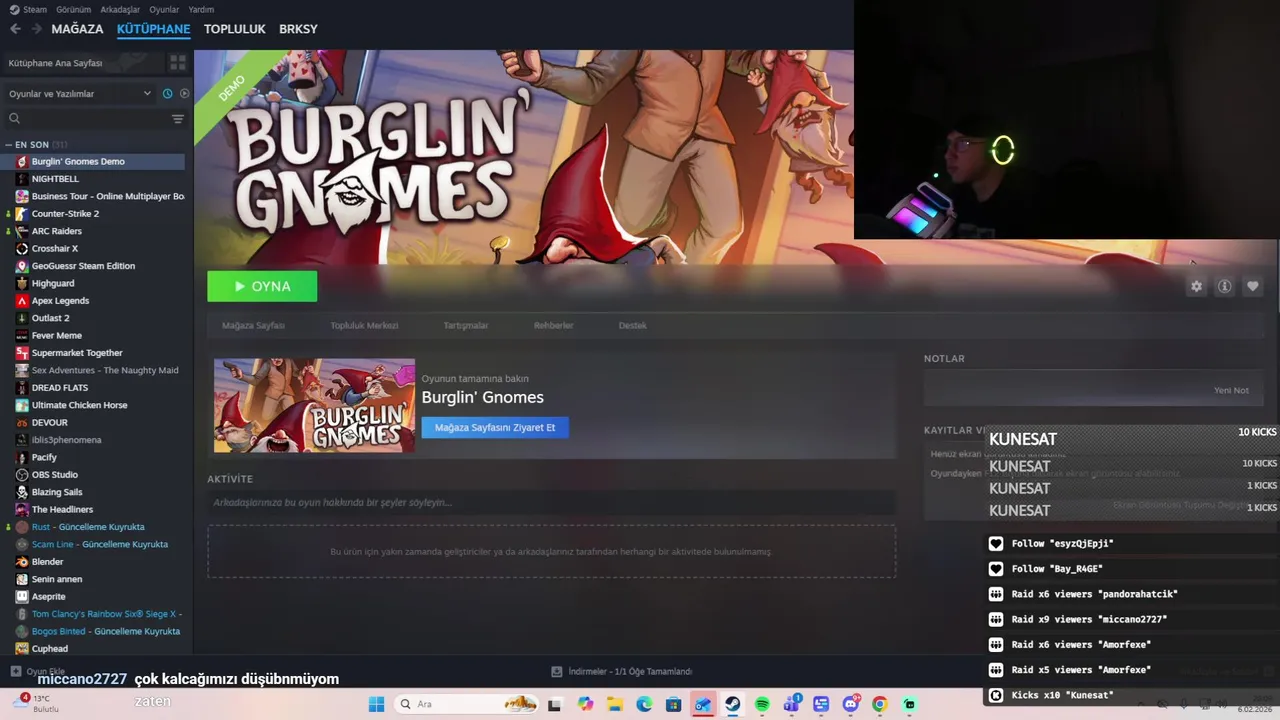Open the Oyunlar menu
Screen dimensions: 1280x720
coord(164,9)
